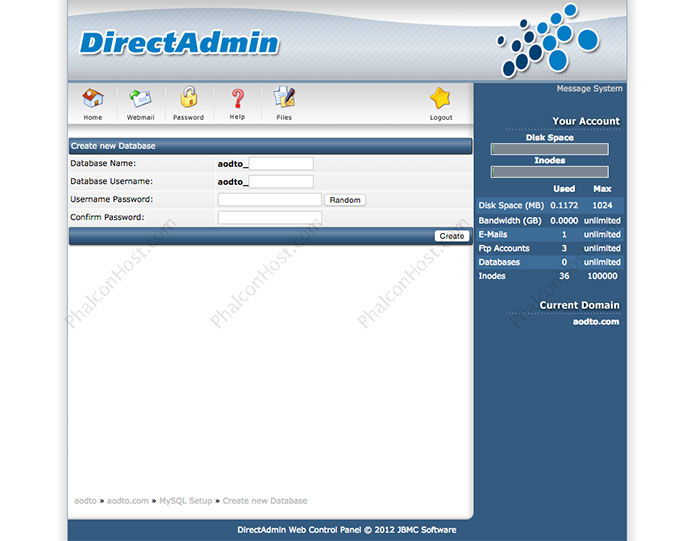Open the Home house icon

point(93,98)
